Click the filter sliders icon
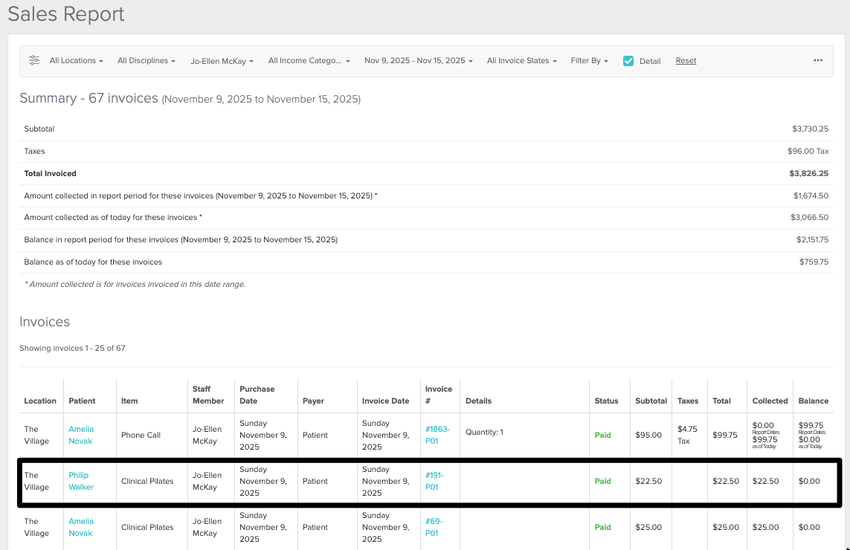The width and height of the screenshot is (850, 550). pyautogui.click(x=34, y=61)
